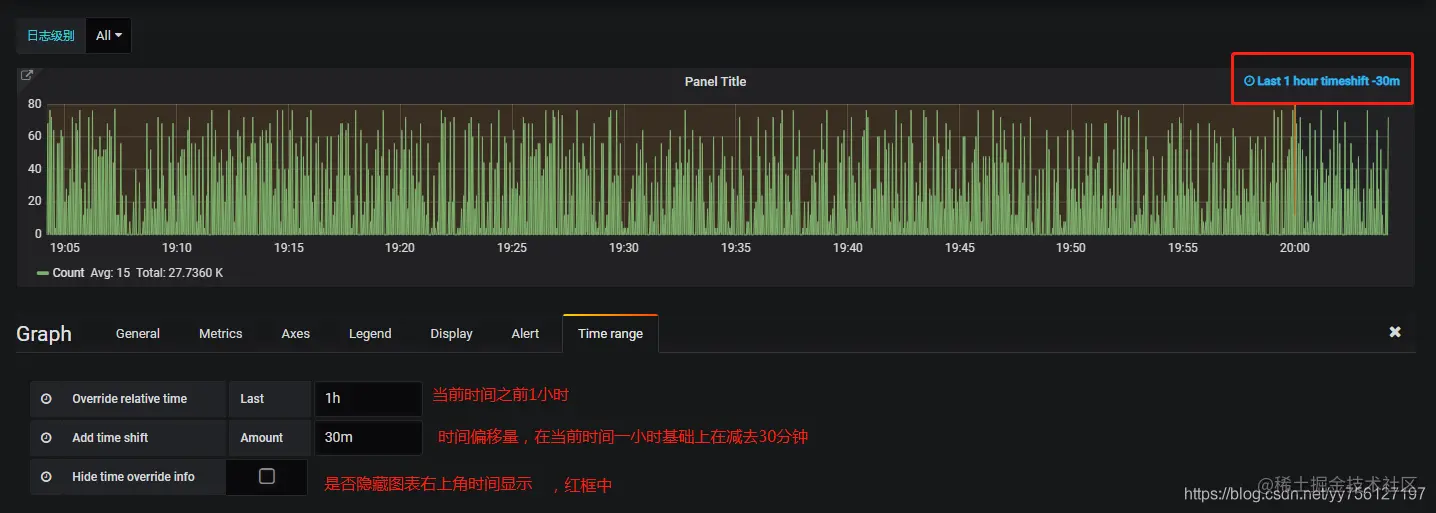Click the 19:05 time axis label
Image resolution: width=1436 pixels, height=513 pixels.
[x=65, y=248]
